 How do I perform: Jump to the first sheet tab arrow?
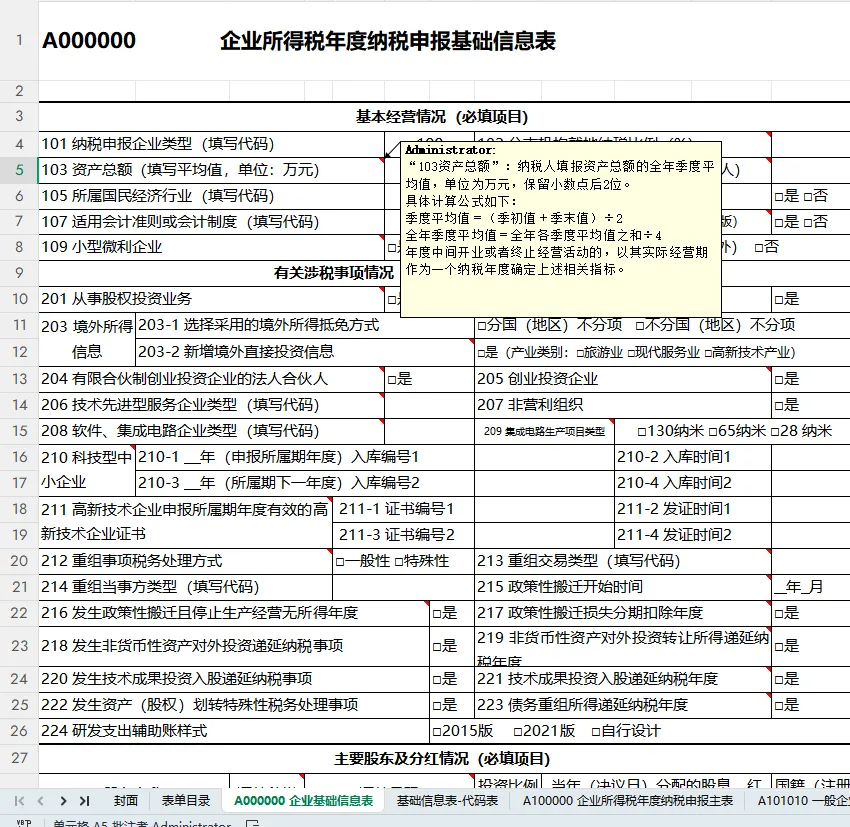(20, 800)
